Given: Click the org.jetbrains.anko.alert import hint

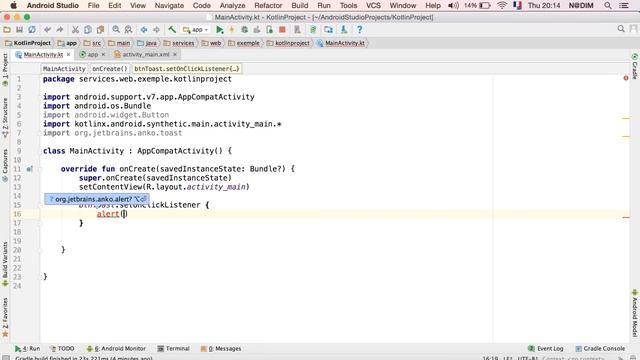Looking at the screenshot, I should point(97,199).
